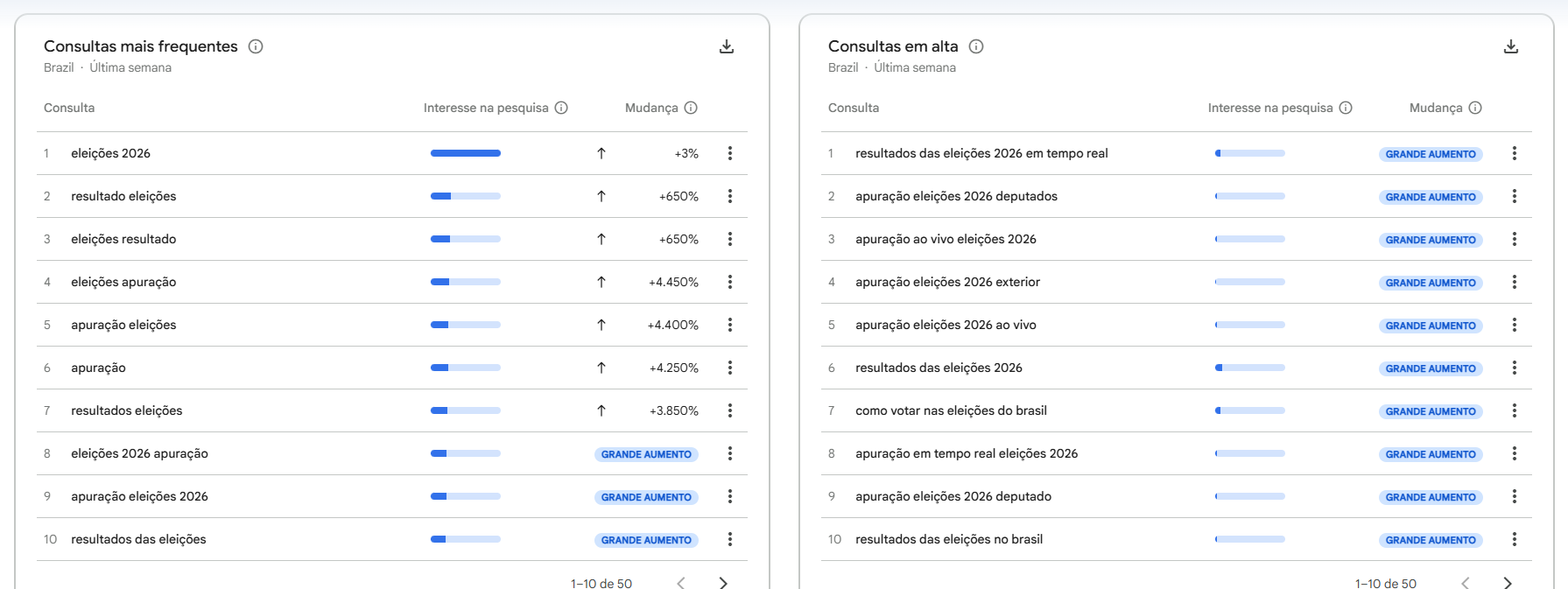Open more options for eleições resultado row
This screenshot has width=1568, height=589.
click(x=730, y=239)
